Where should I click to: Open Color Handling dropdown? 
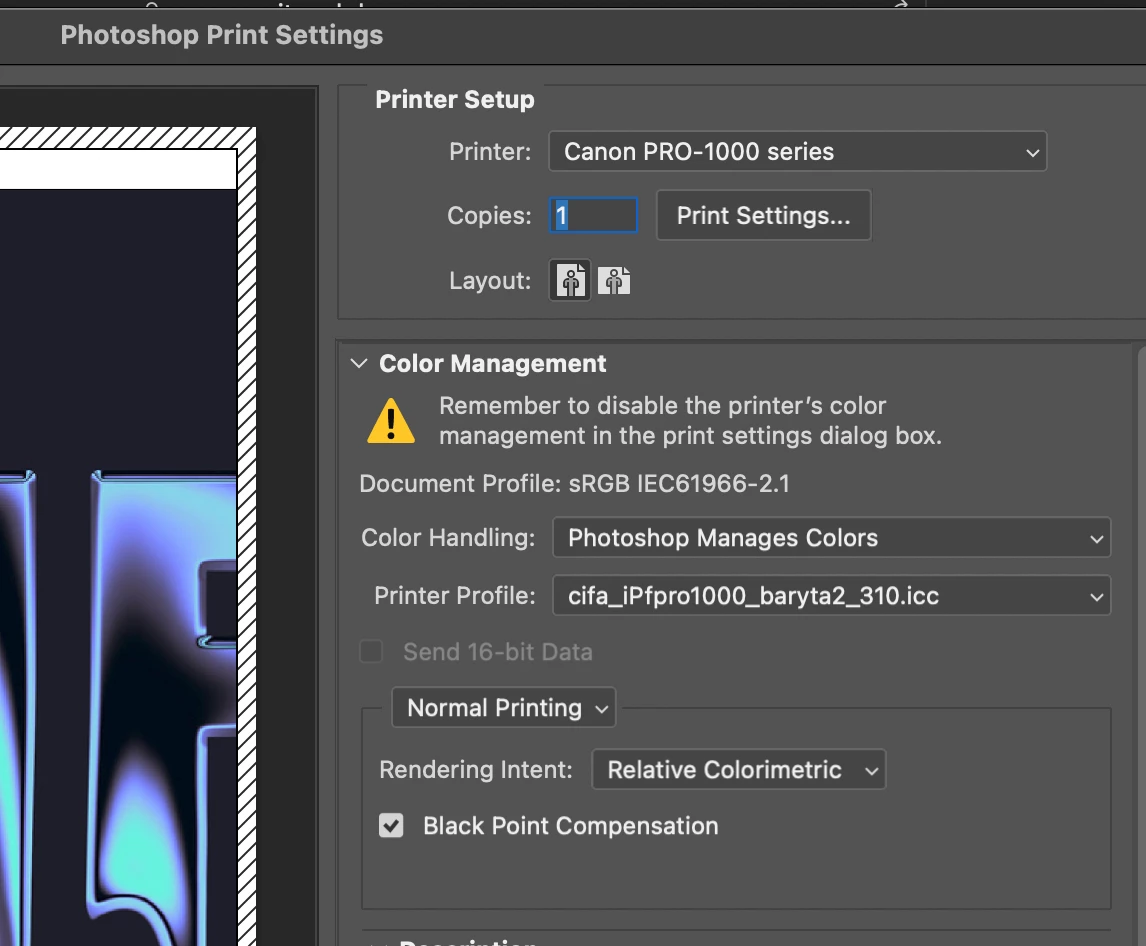point(832,537)
